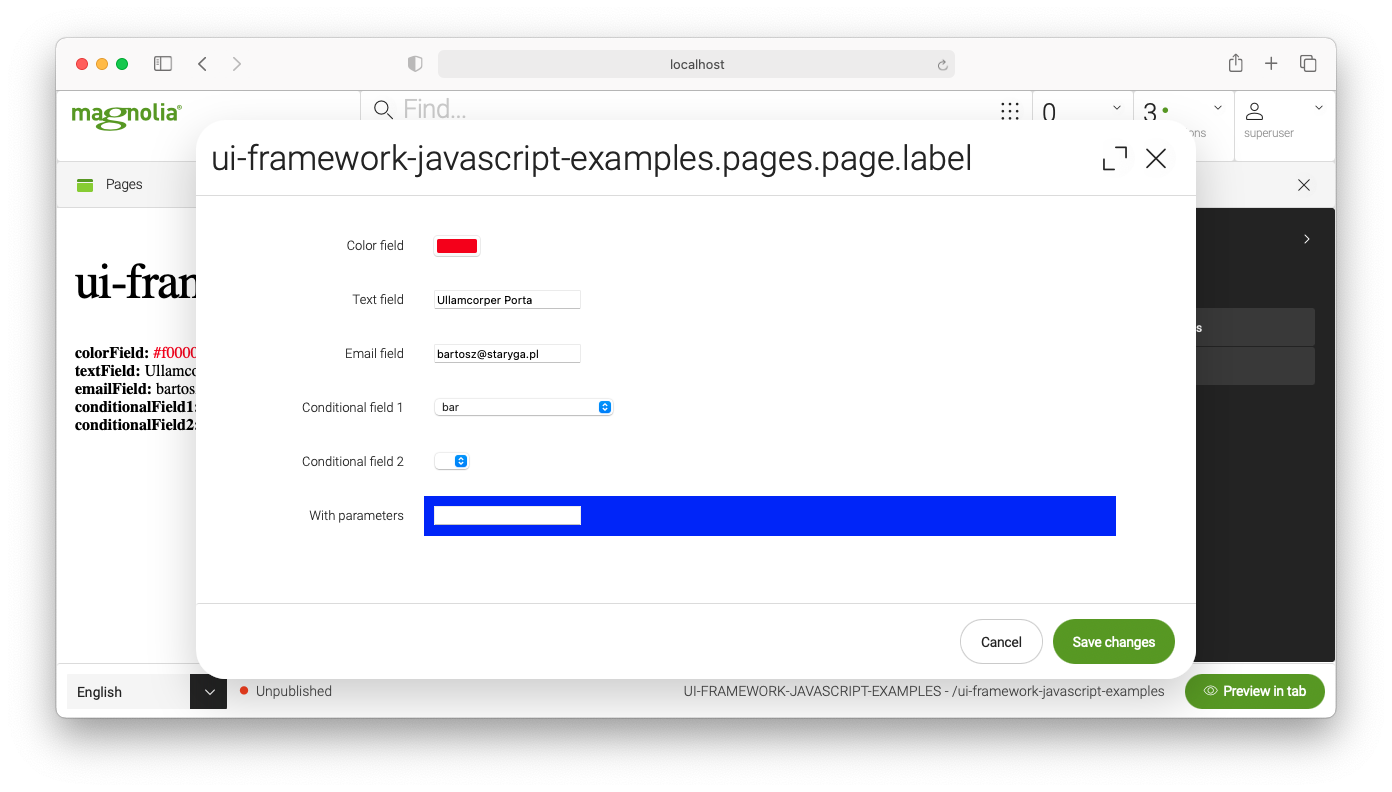Open the app launcher grid icon
This screenshot has height=792, width=1392.
click(1010, 110)
